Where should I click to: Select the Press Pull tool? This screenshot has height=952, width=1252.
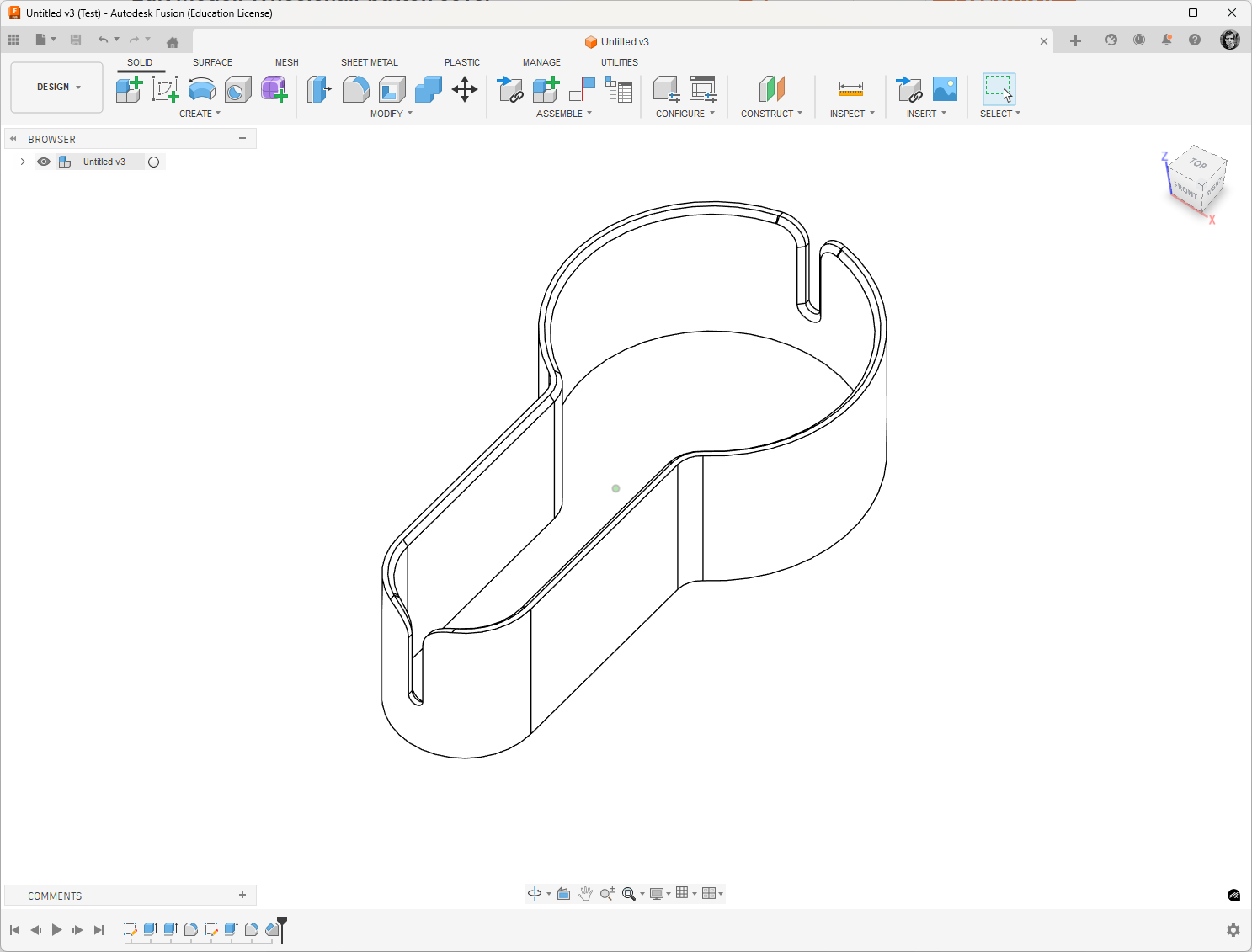(319, 89)
